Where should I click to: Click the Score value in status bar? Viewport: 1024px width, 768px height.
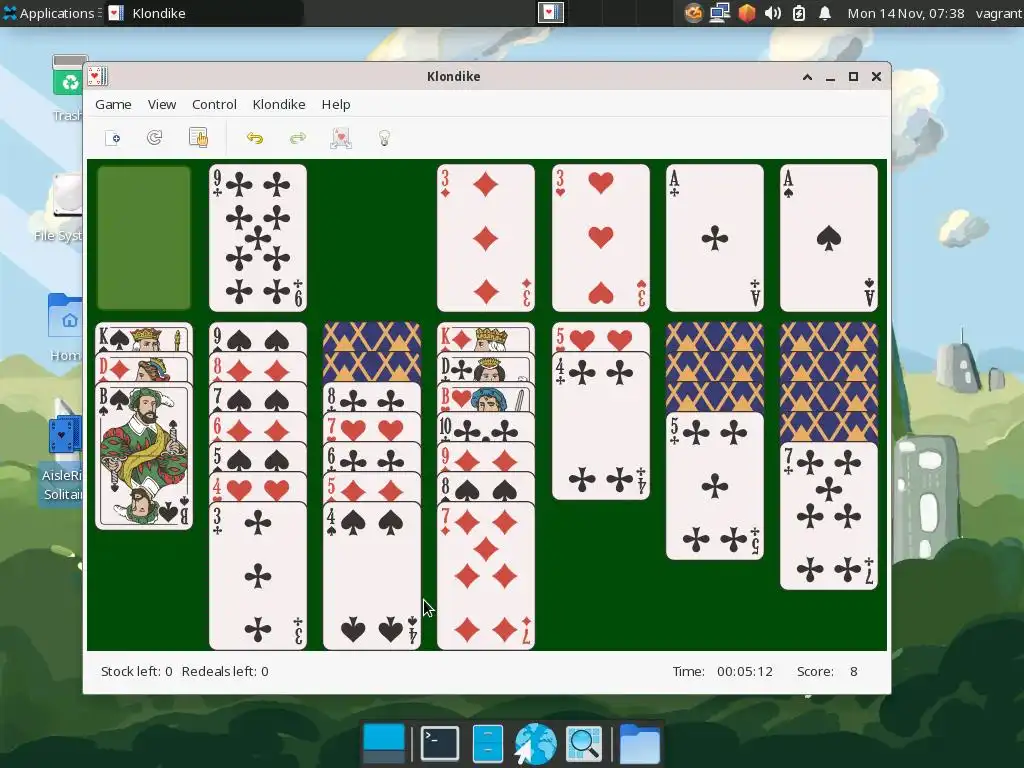[854, 671]
